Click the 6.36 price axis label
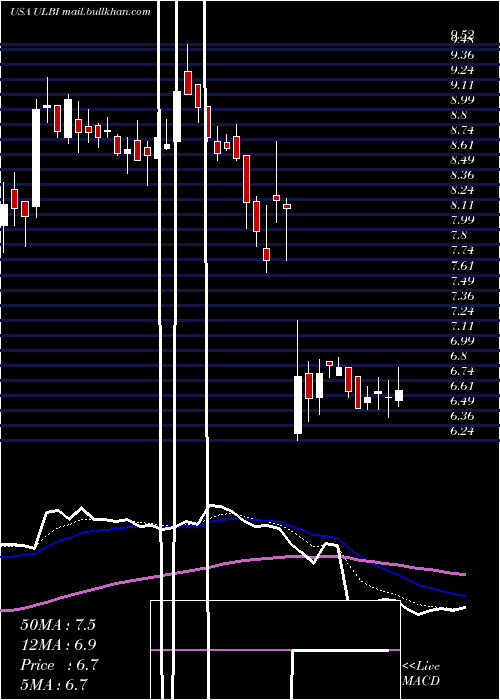The width and height of the screenshot is (500, 700). tap(462, 416)
